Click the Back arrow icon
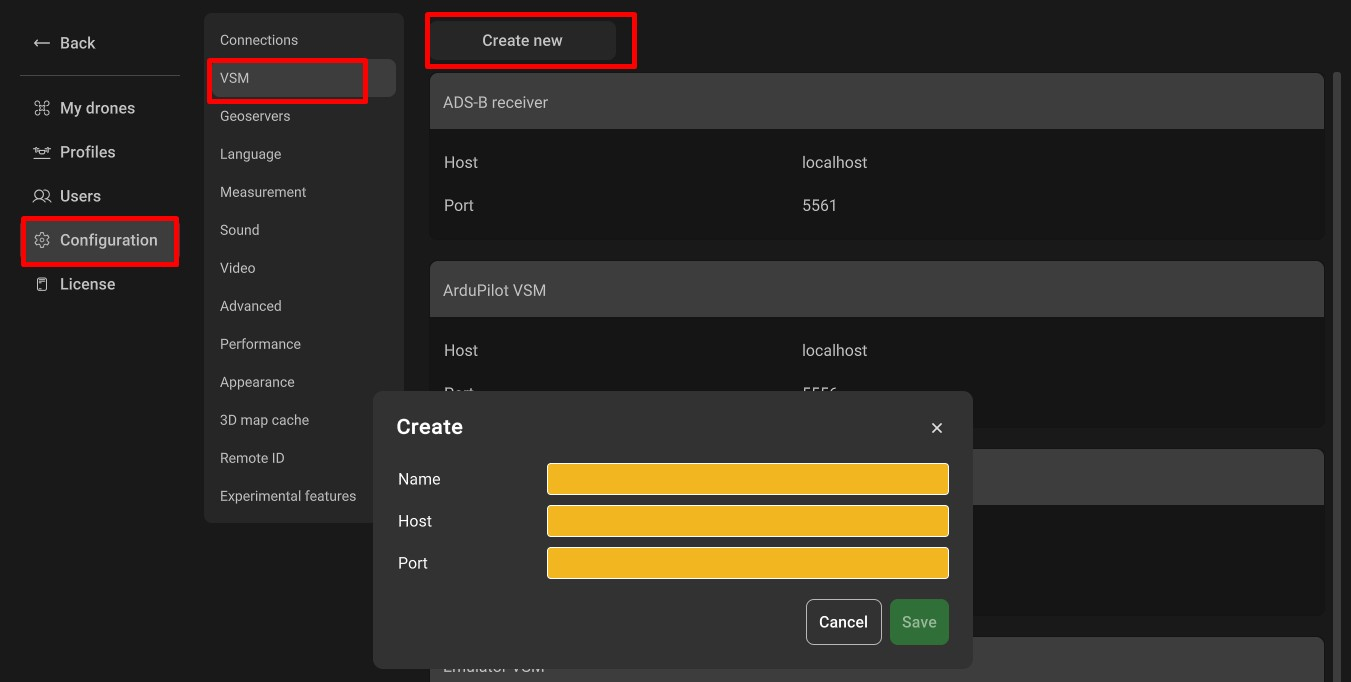 pos(41,43)
